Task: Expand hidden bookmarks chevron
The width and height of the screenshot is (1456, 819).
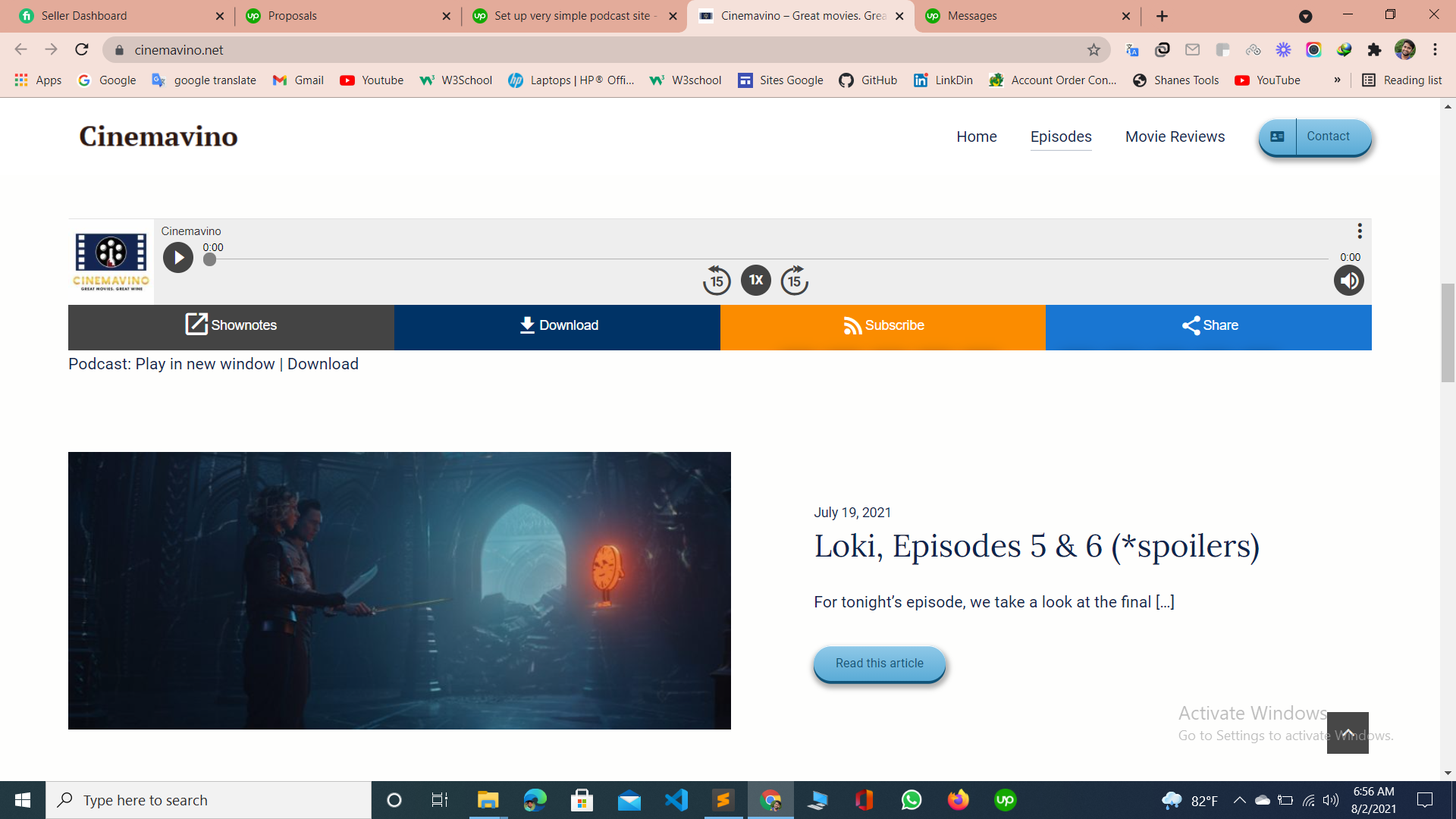Action: (x=1337, y=80)
